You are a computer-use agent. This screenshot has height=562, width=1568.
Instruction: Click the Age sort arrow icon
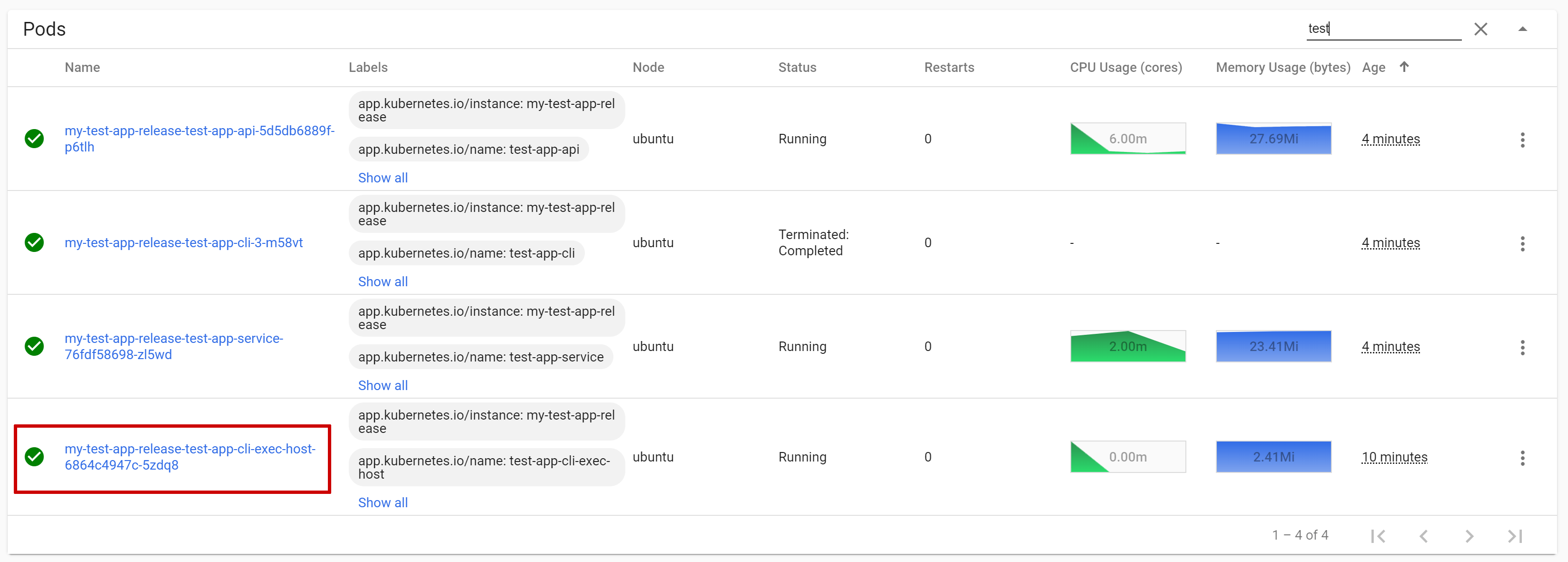click(x=1404, y=67)
